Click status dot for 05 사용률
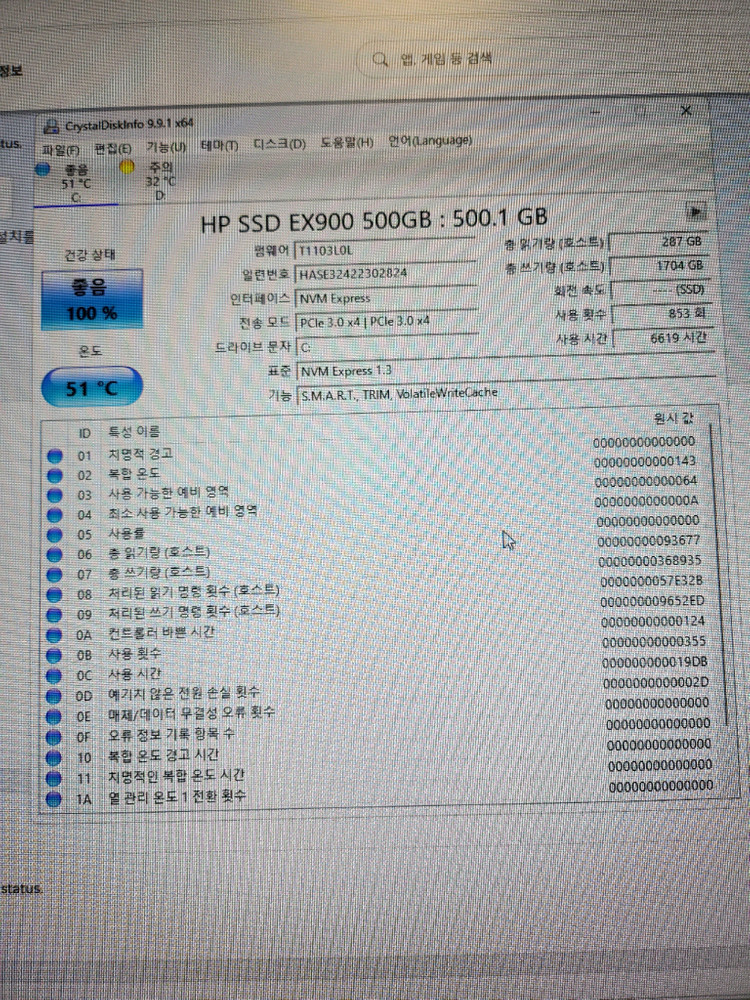 55,535
